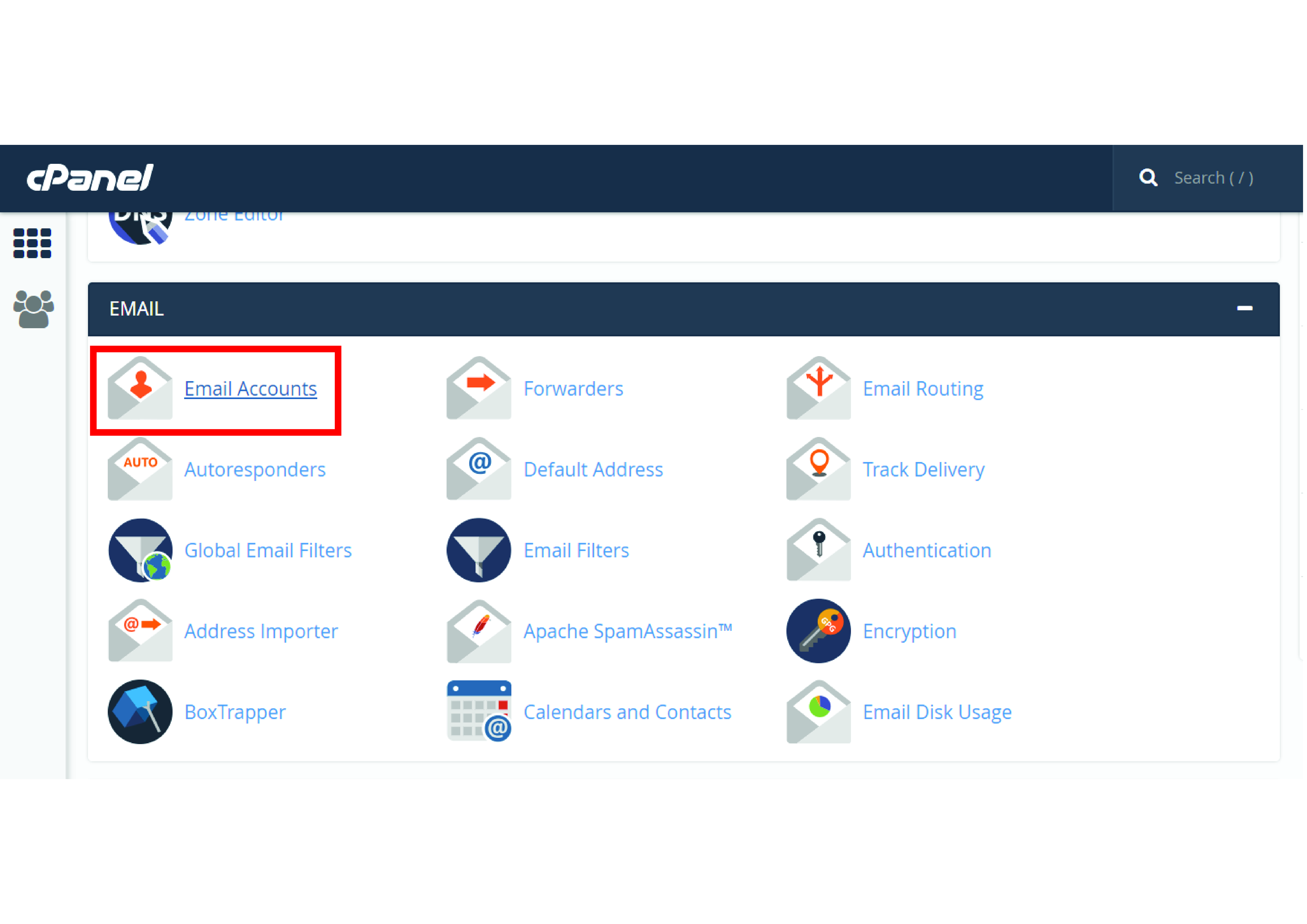Click the cPanel logo
1307x924 pixels.
pyautogui.click(x=90, y=178)
